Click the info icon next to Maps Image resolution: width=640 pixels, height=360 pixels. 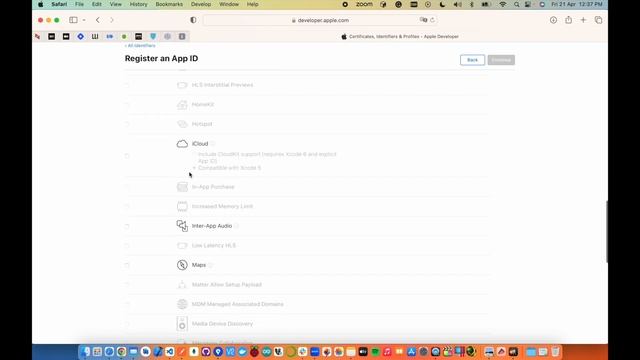211,265
